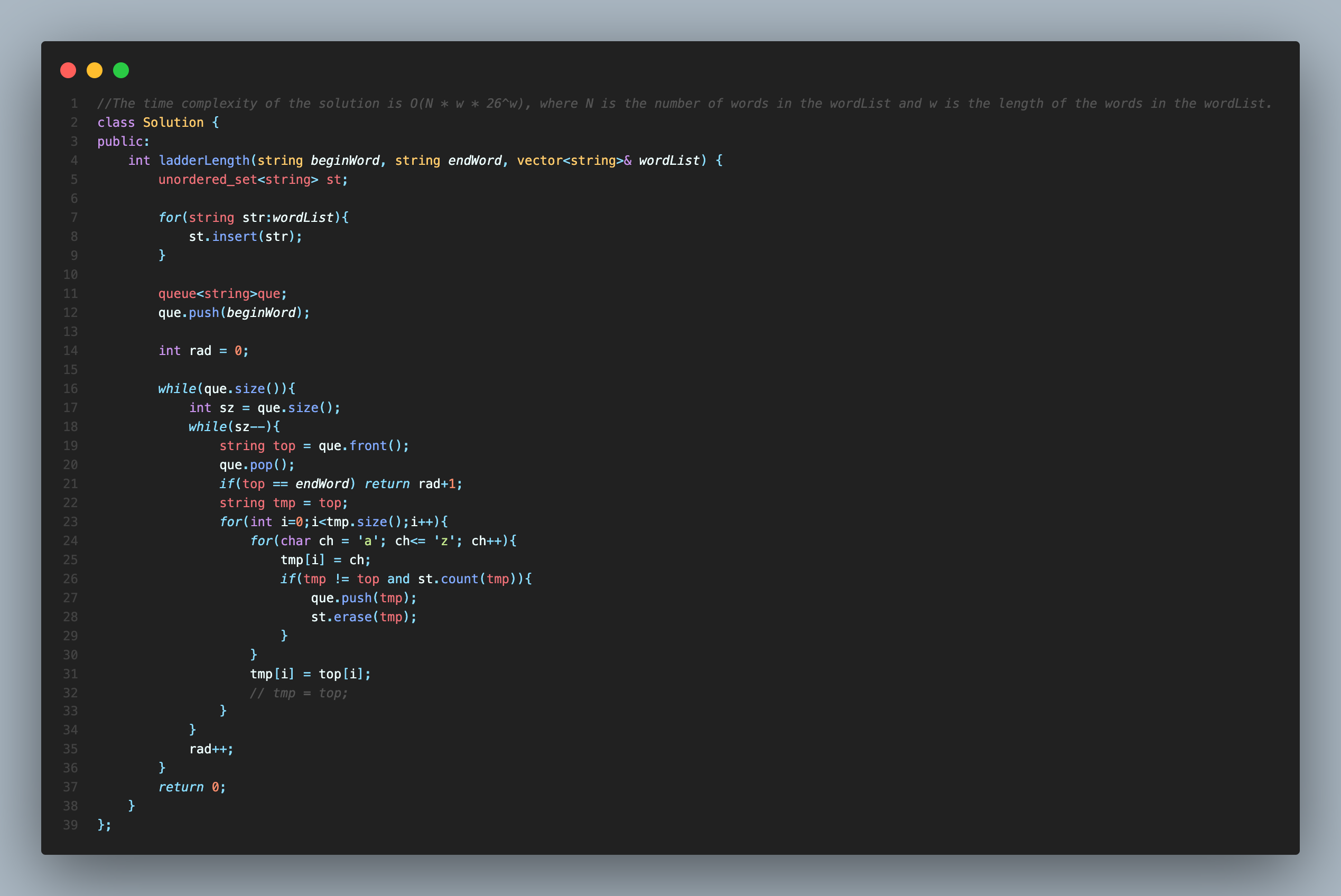This screenshot has height=896, width=1341.
Task: Click the que.push(beginWord) statement
Action: click(234, 313)
